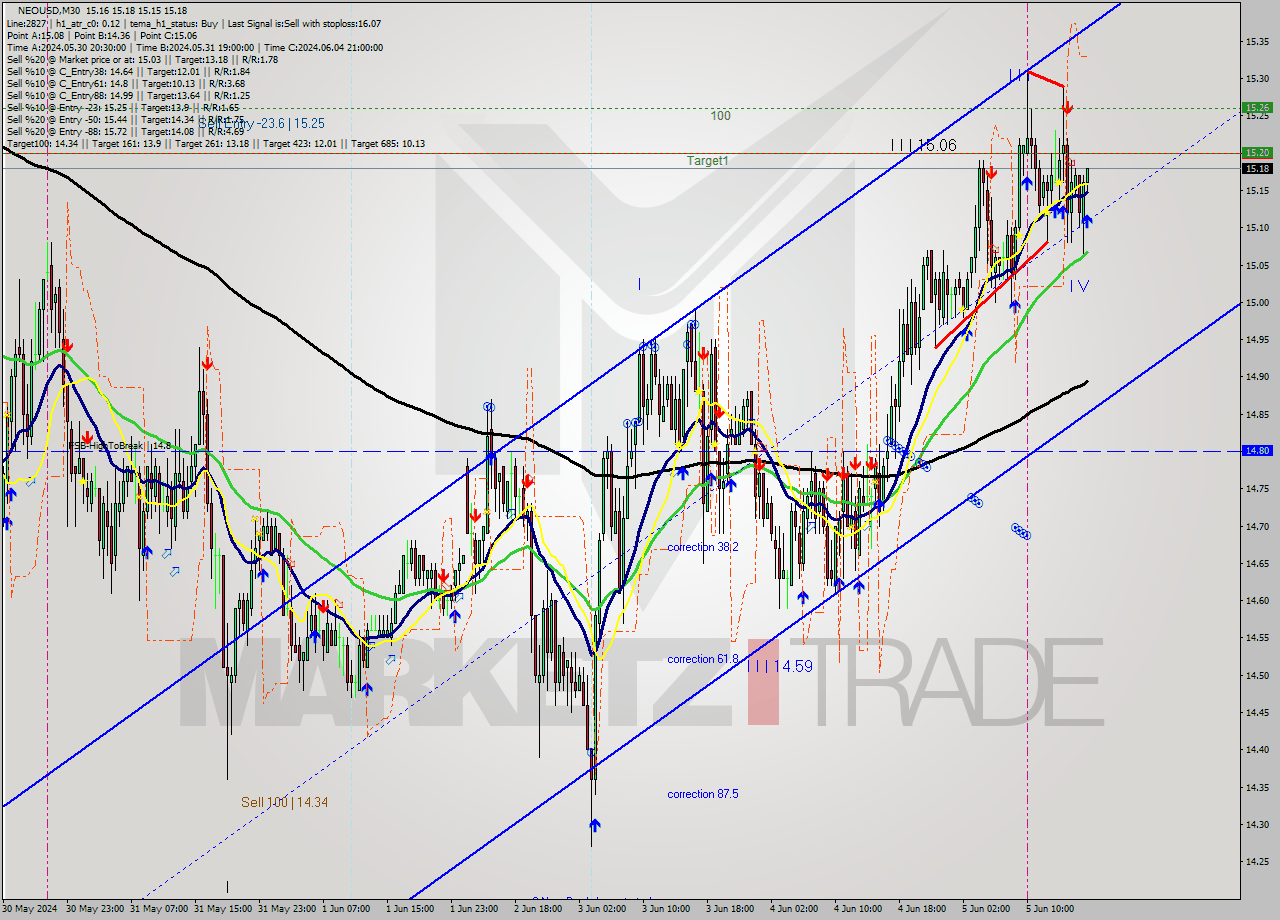The image size is (1280, 920).
Task: Click the 14.50 price axis label
Action: tap(1257, 675)
